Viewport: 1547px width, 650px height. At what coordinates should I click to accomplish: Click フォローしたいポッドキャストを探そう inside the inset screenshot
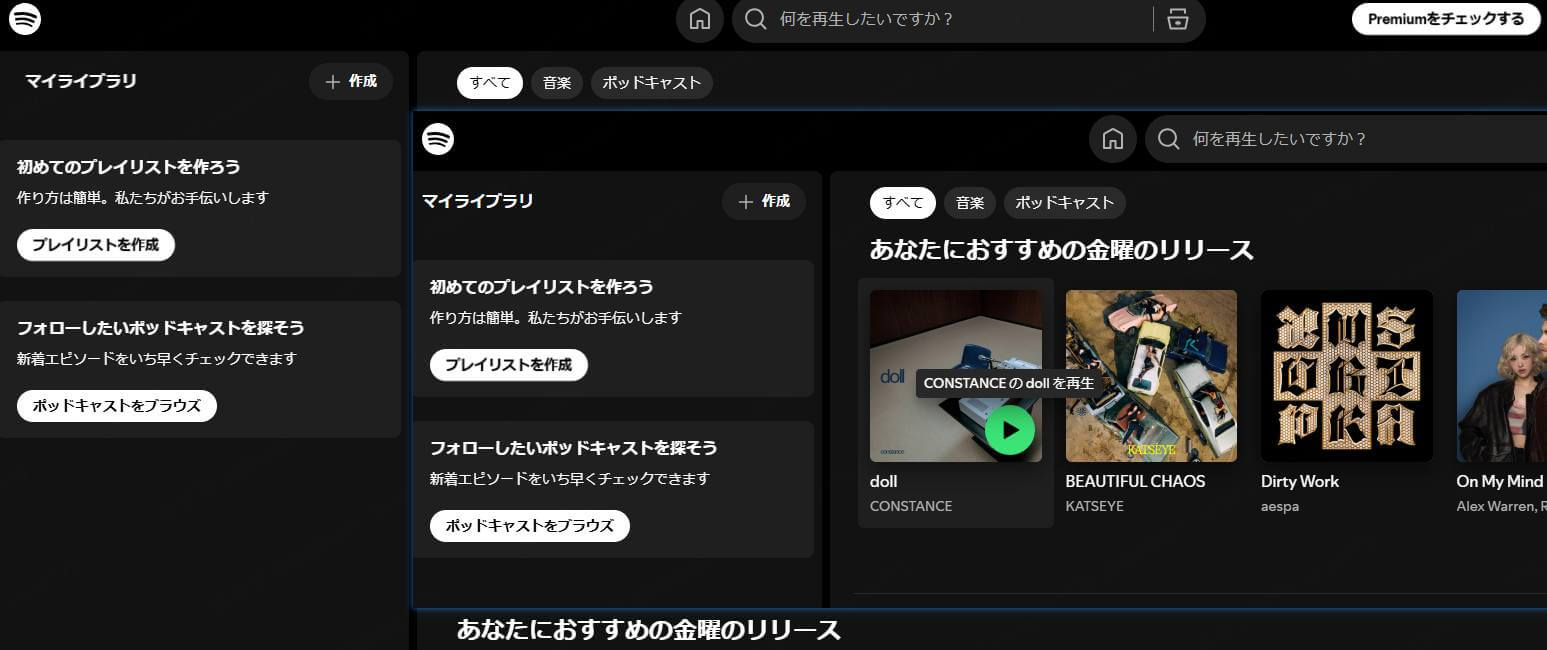click(x=574, y=448)
